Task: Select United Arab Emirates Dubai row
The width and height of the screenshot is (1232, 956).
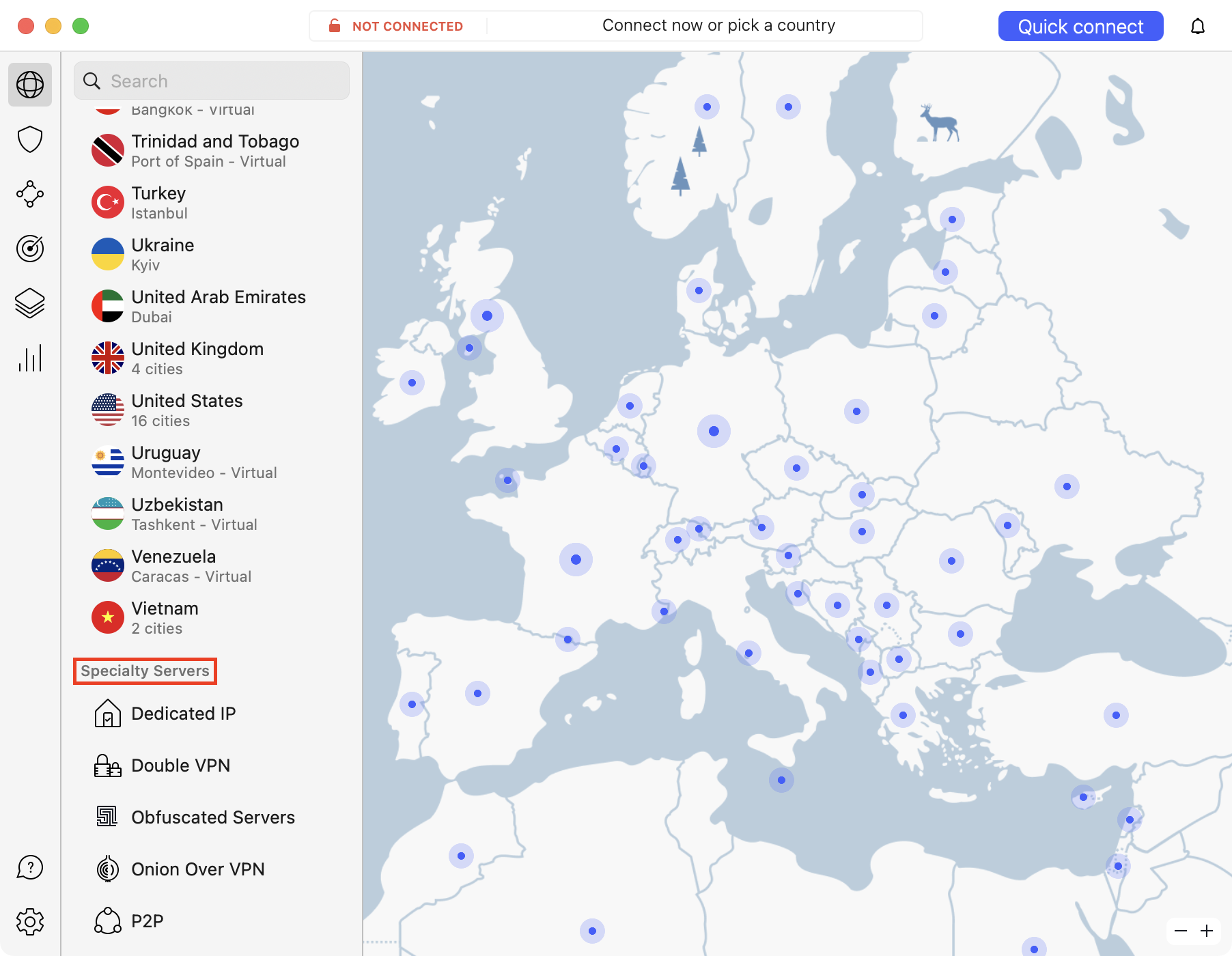Action: coord(212,306)
